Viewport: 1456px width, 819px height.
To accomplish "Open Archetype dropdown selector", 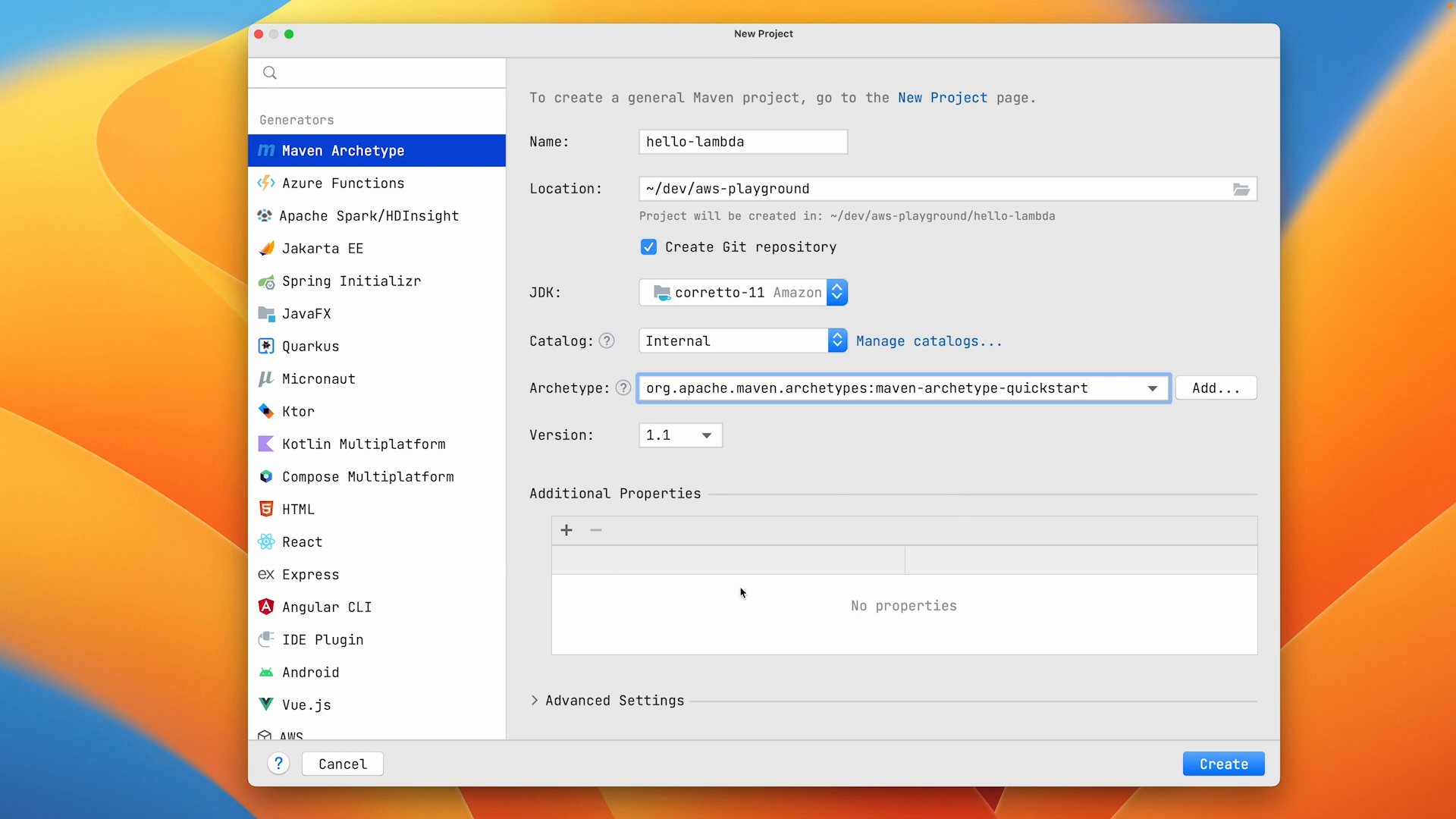I will (x=1152, y=388).
